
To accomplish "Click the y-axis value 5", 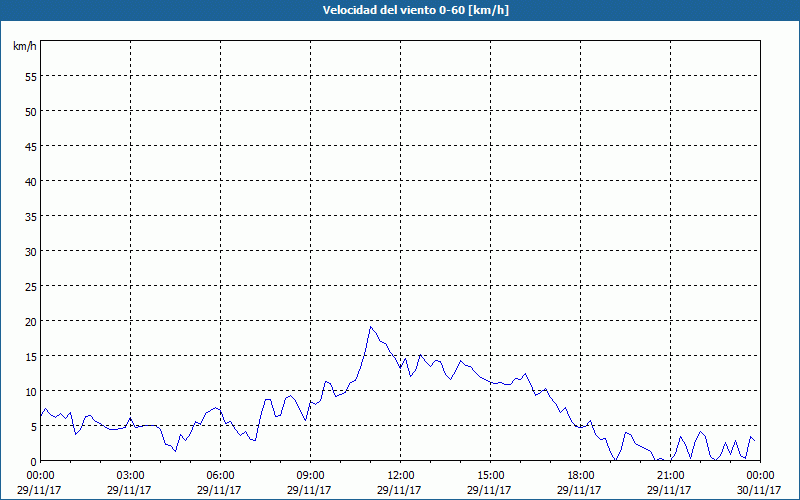I will point(34,427).
